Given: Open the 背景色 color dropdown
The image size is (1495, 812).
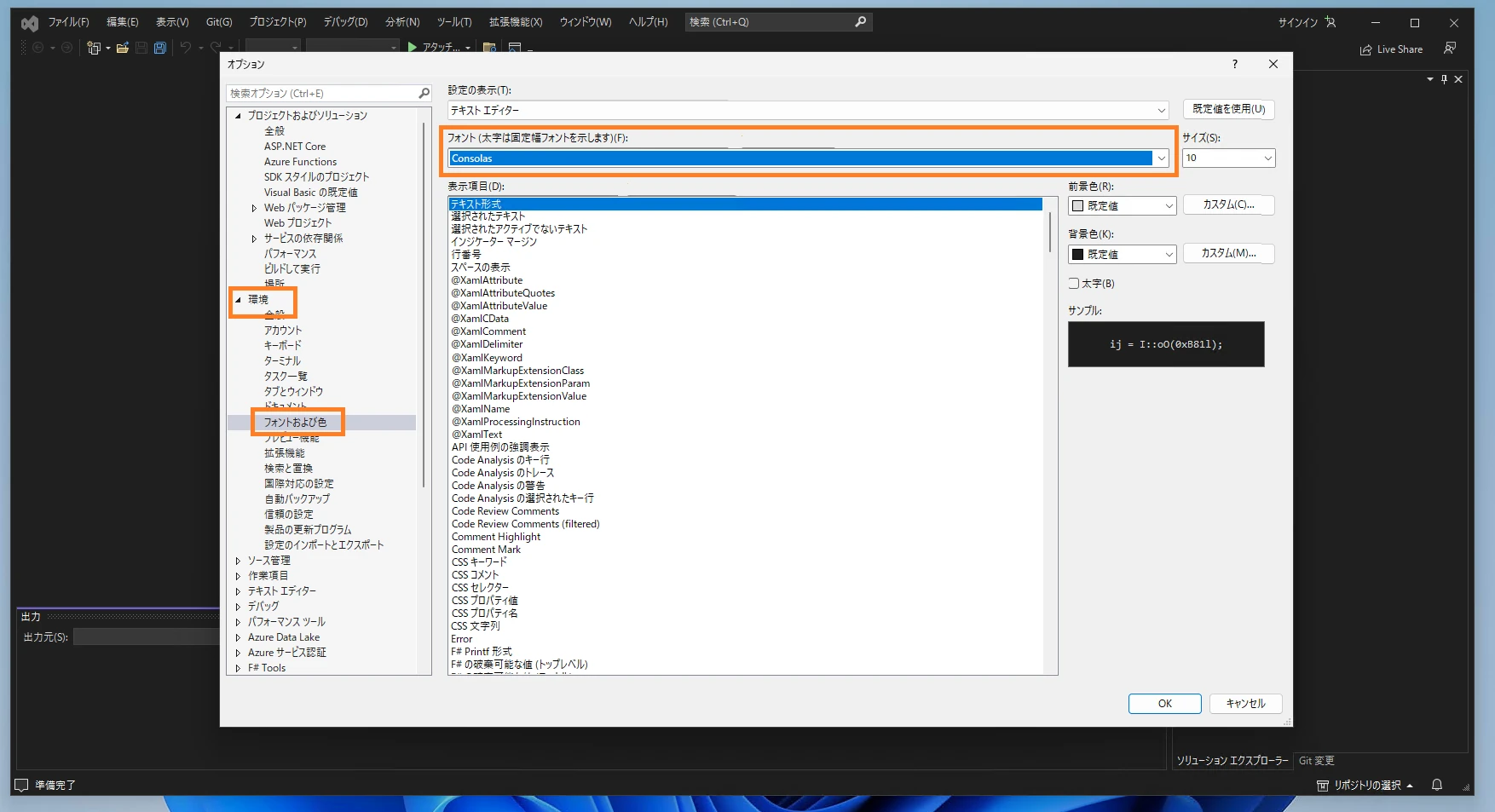Looking at the screenshot, I should point(1122,255).
